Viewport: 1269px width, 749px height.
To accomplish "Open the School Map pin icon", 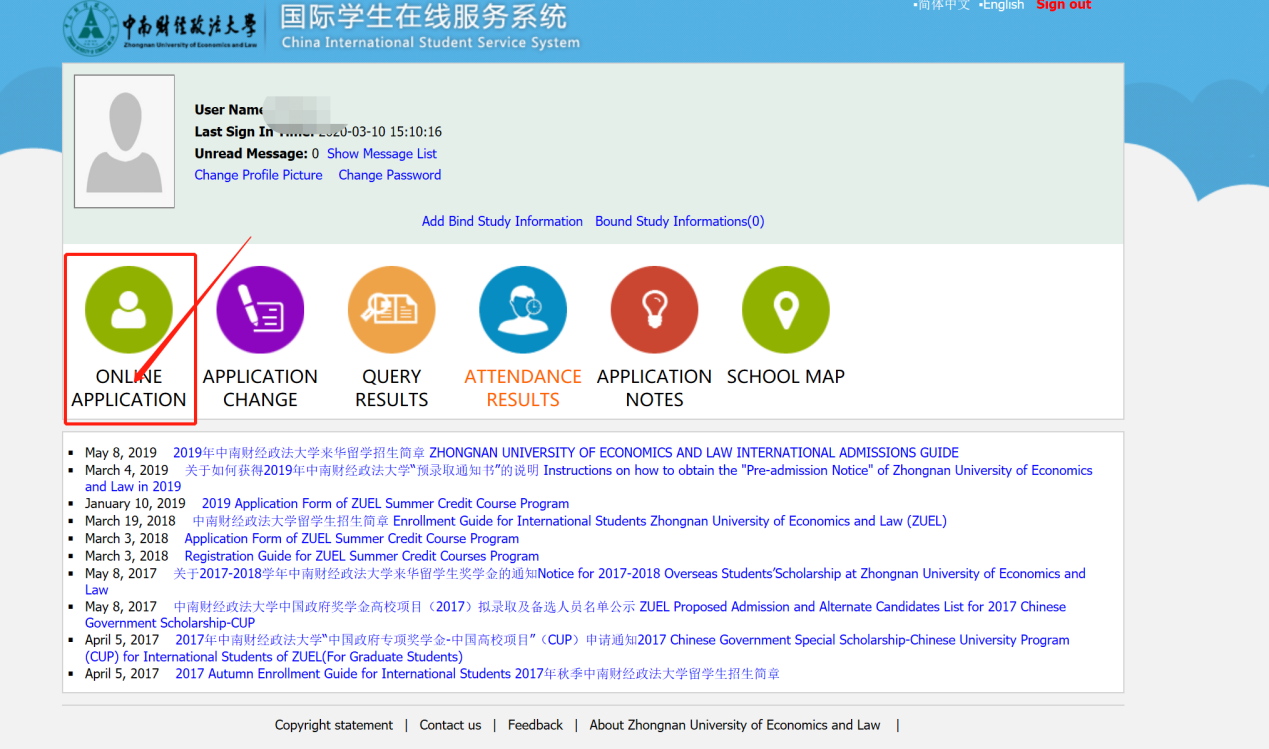I will 785,310.
